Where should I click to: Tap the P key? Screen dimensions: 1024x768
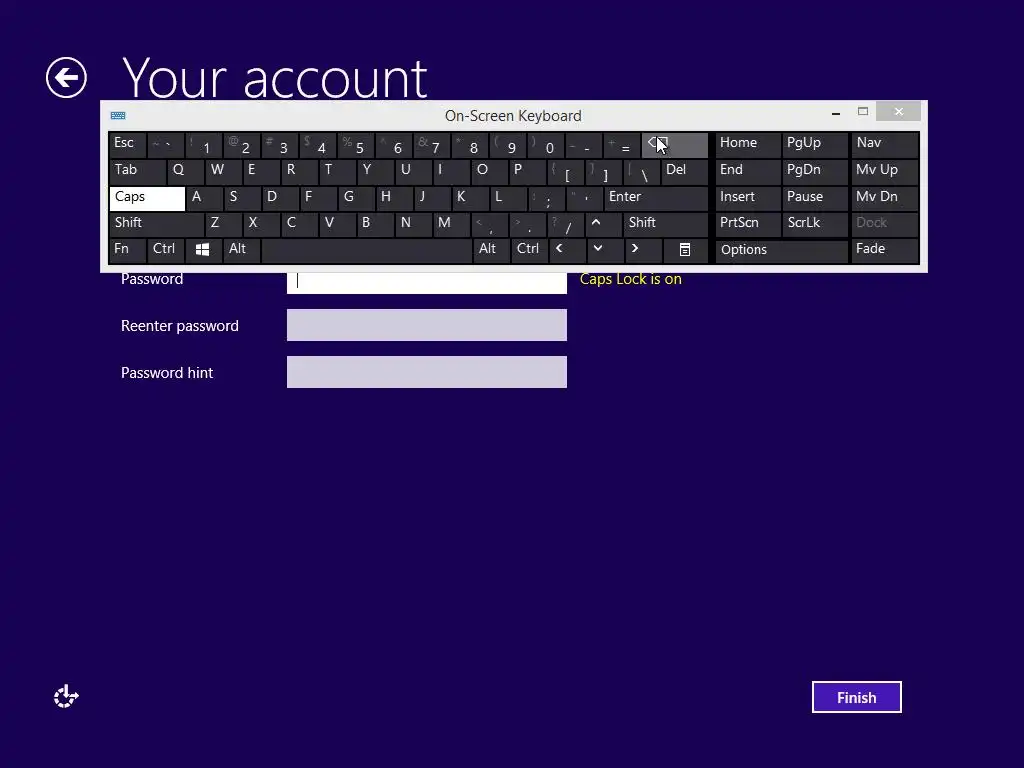527,172
